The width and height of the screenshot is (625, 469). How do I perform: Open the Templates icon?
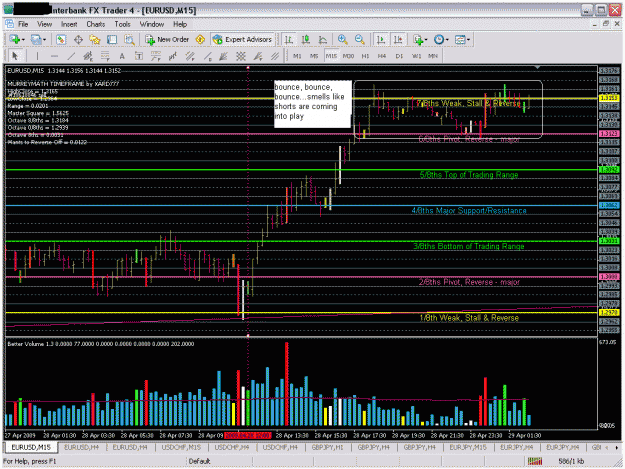[x=460, y=39]
